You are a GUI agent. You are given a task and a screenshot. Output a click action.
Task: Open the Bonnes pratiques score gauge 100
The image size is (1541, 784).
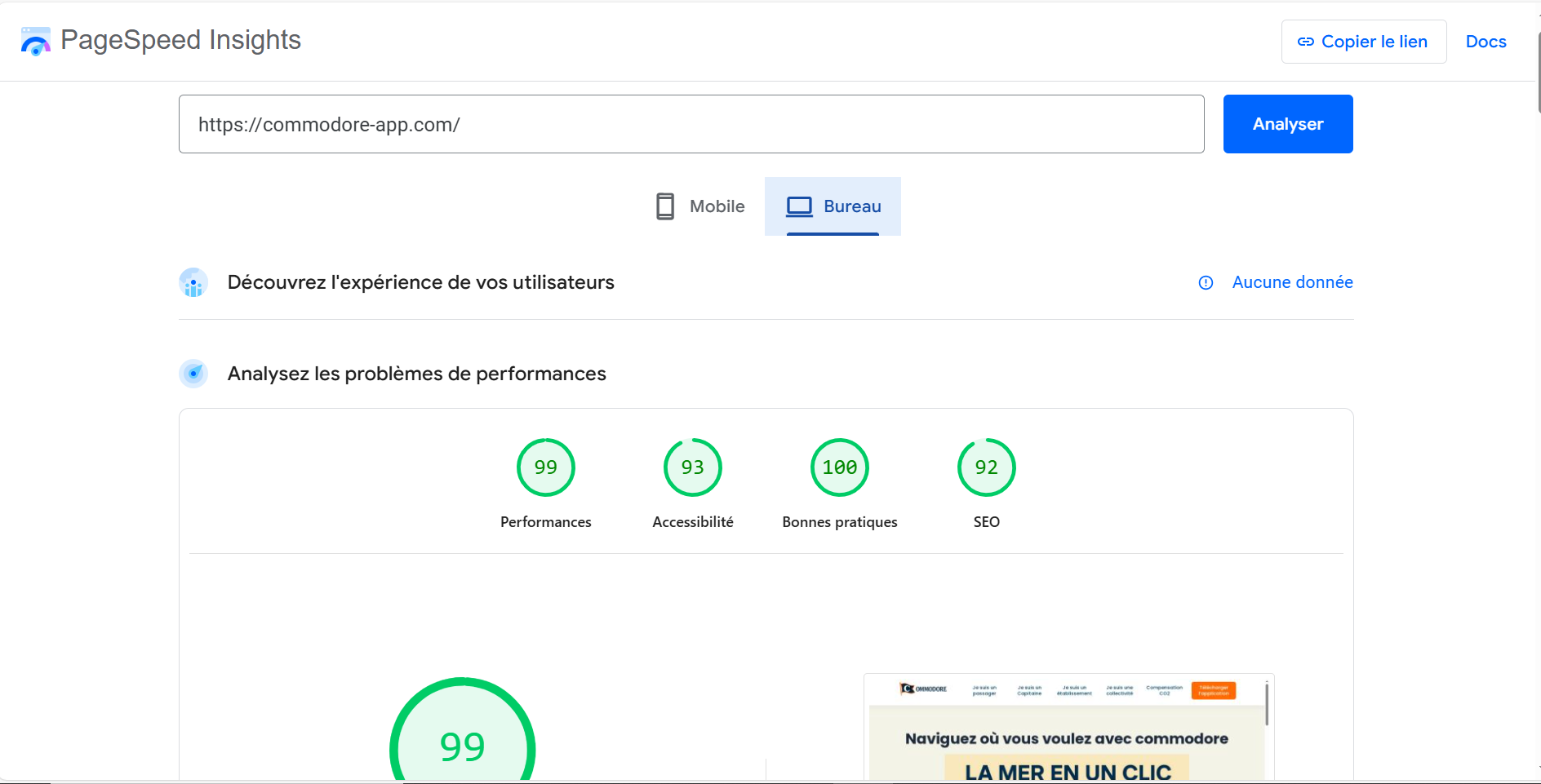pos(839,467)
